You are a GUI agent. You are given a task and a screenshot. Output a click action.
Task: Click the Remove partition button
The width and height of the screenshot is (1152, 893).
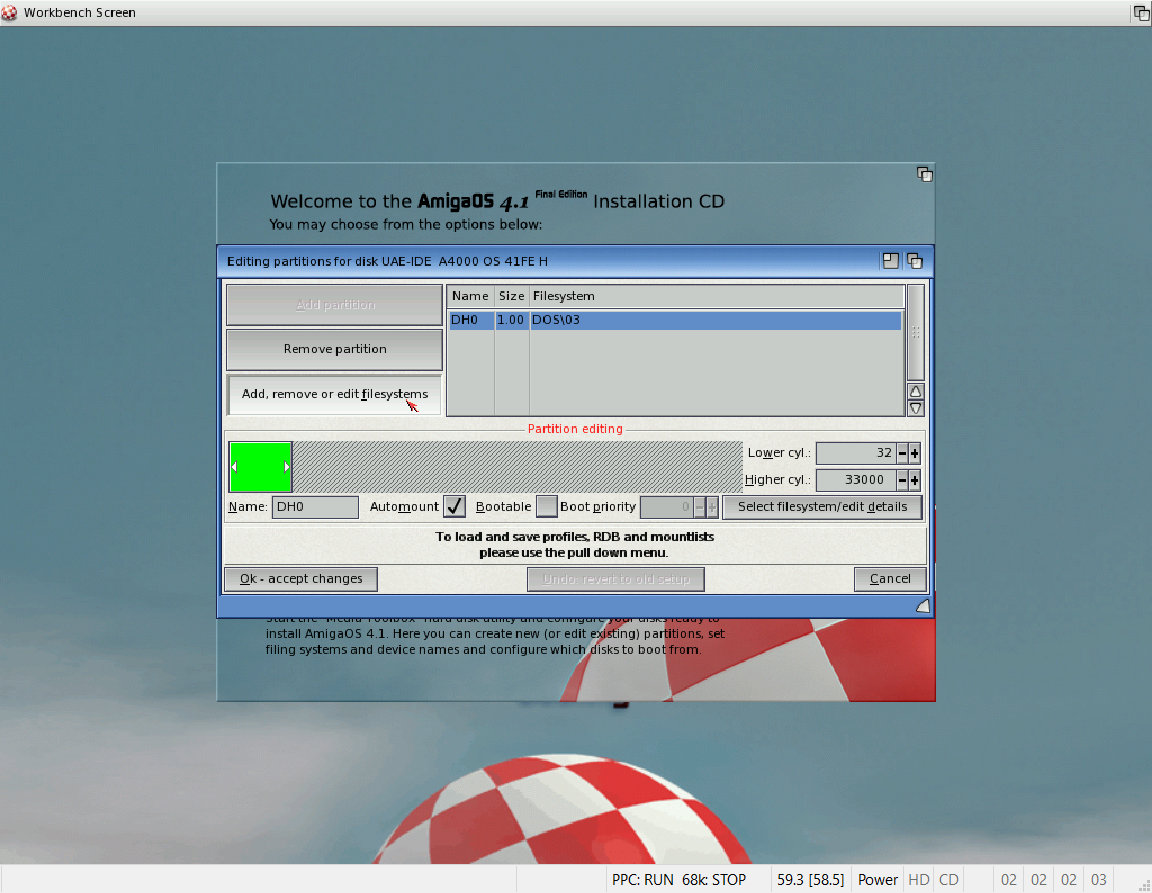(x=334, y=349)
